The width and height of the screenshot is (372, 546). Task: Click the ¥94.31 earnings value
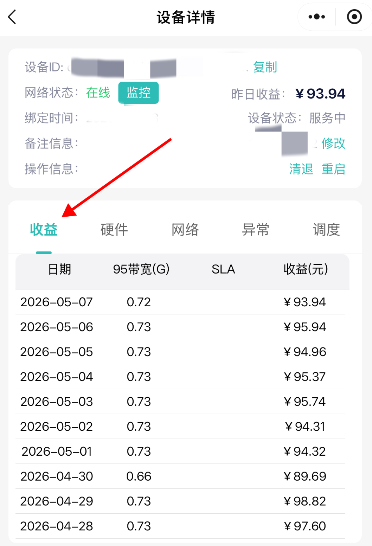pyautogui.click(x=305, y=427)
